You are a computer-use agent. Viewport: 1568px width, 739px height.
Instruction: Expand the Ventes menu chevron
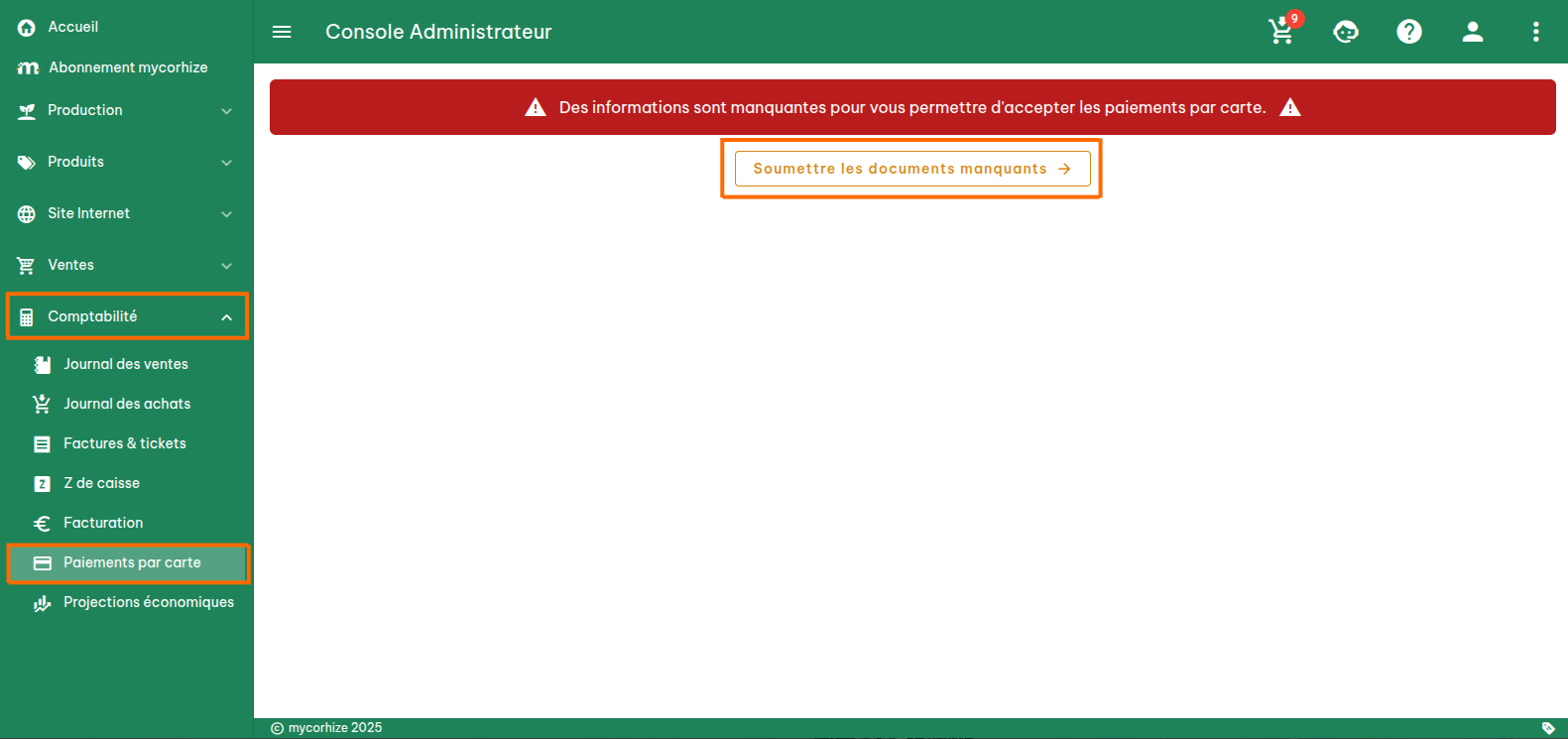click(x=226, y=266)
